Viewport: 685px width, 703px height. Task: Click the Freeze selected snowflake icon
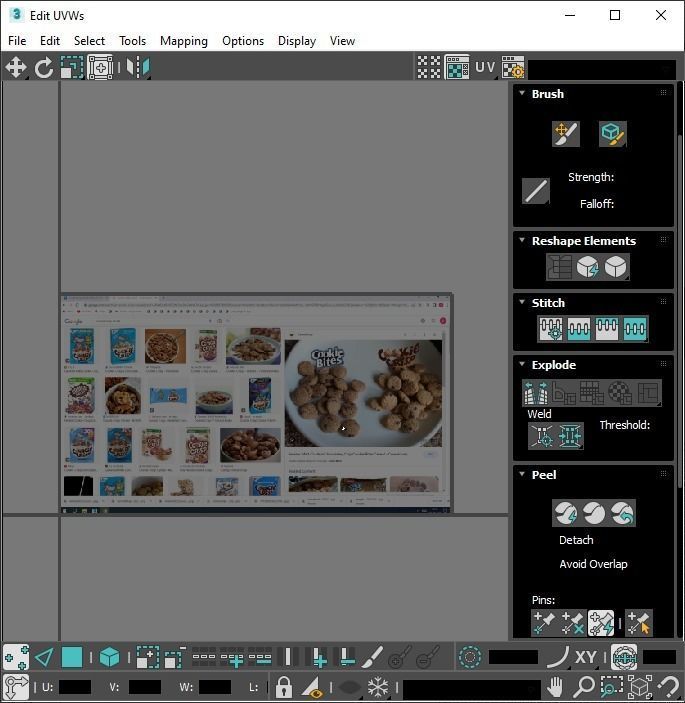[378, 686]
